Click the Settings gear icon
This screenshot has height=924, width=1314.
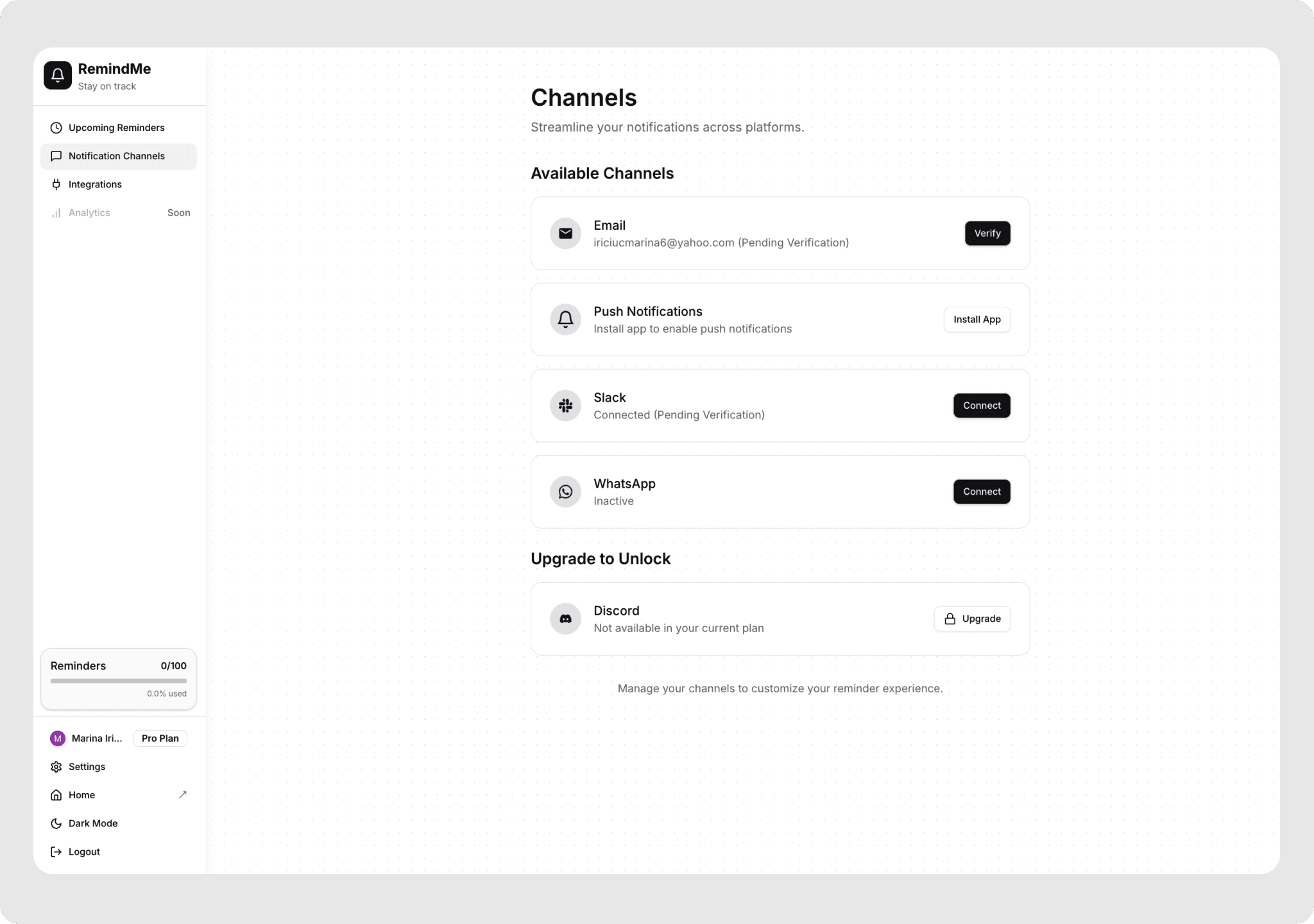pos(56,767)
